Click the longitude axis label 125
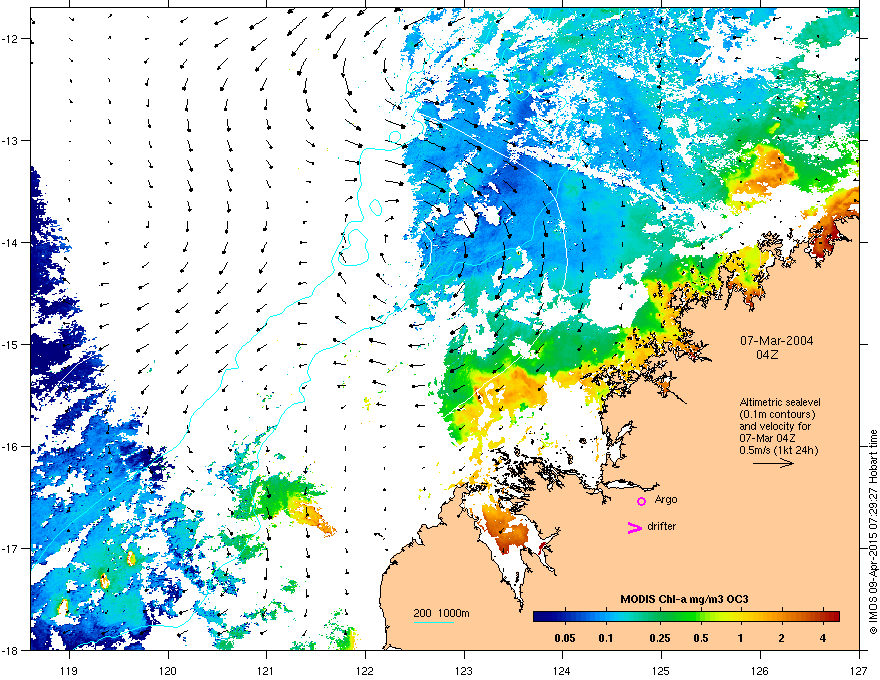 (661, 670)
